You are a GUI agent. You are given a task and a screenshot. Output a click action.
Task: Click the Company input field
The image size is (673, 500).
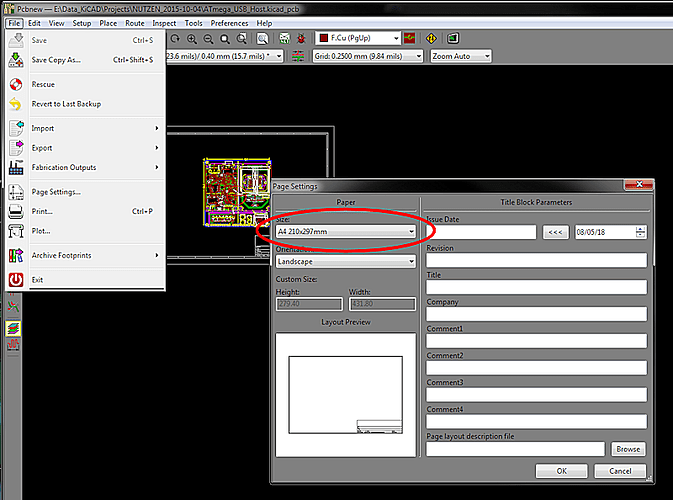tap(537, 314)
